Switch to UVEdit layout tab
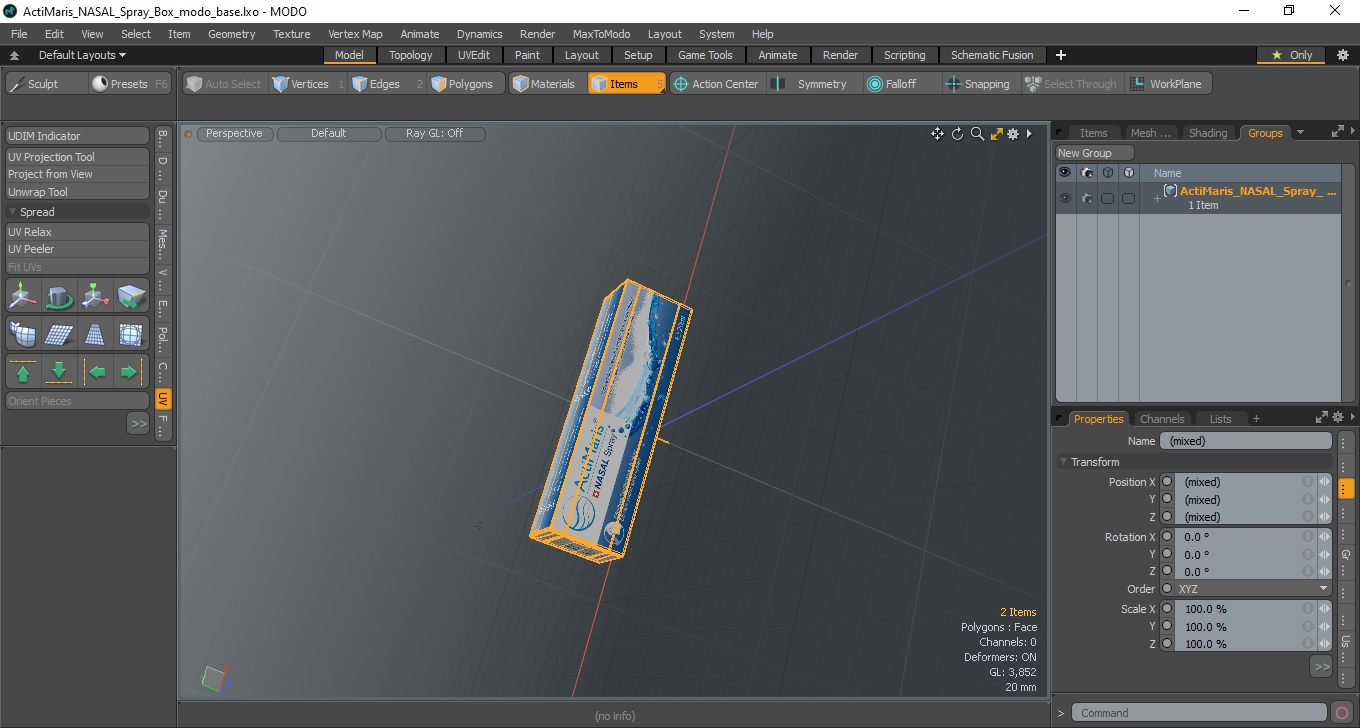 point(474,55)
